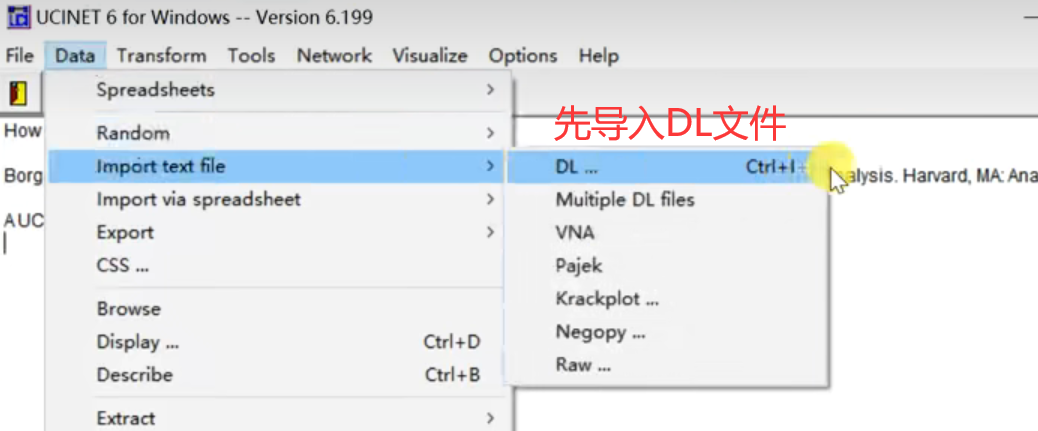Choose Browse in Data menu
Screen dimensions: 1038x431
point(278,309)
